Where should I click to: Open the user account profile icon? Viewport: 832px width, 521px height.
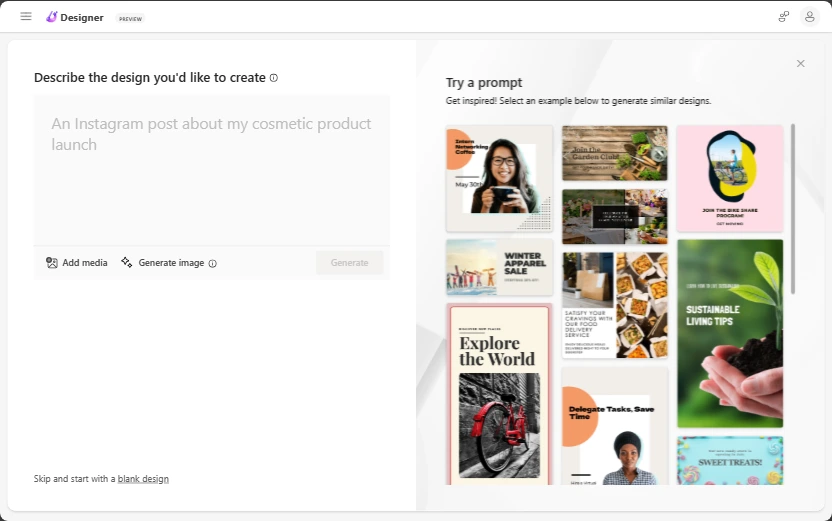coord(809,17)
